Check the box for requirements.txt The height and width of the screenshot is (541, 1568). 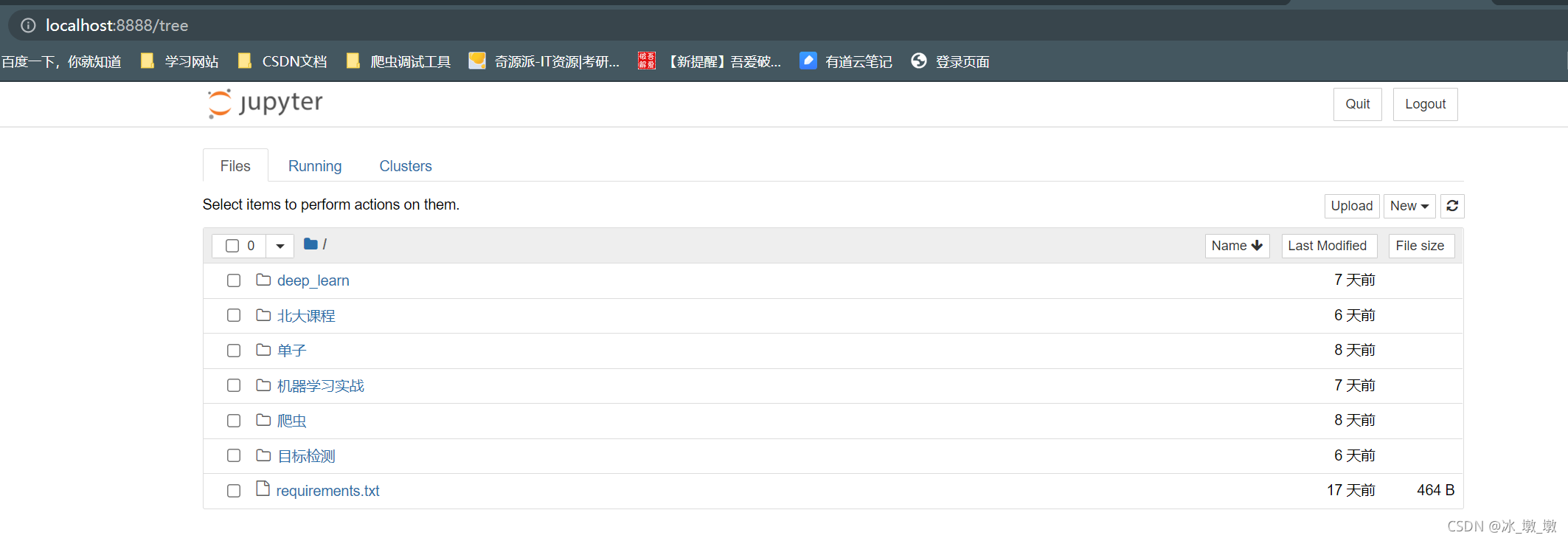234,491
